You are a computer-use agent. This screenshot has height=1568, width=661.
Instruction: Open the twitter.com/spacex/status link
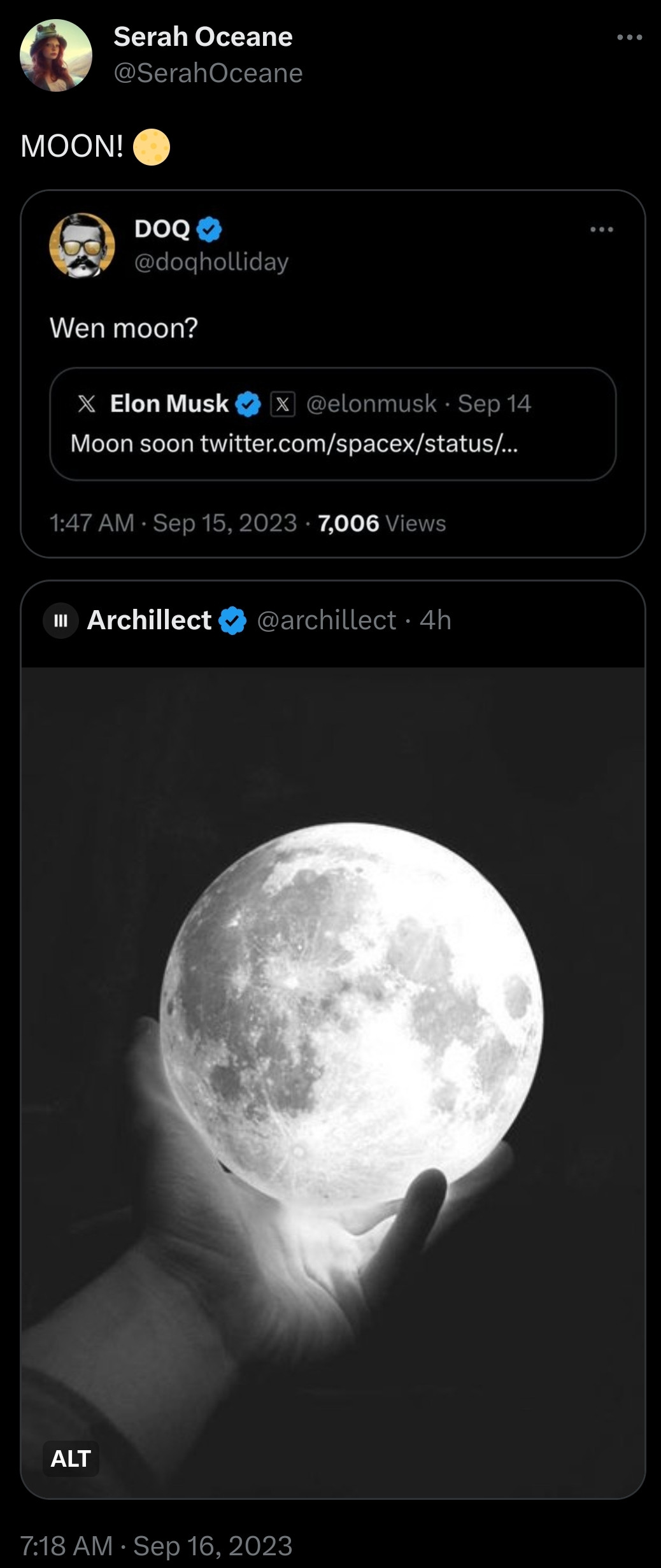[359, 443]
